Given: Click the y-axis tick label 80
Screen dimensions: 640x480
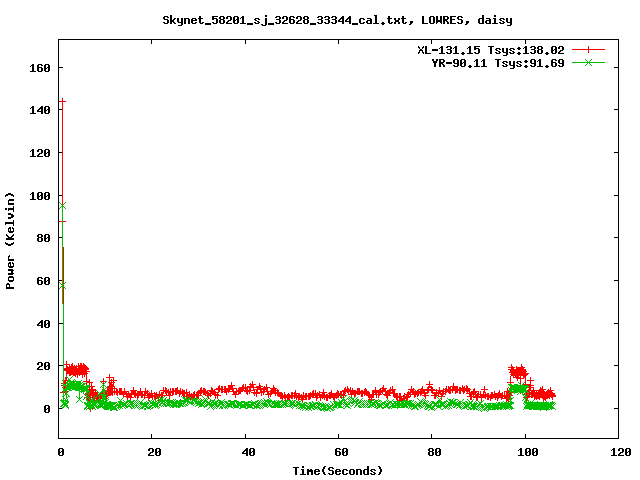Looking at the screenshot, I should click(44, 238).
